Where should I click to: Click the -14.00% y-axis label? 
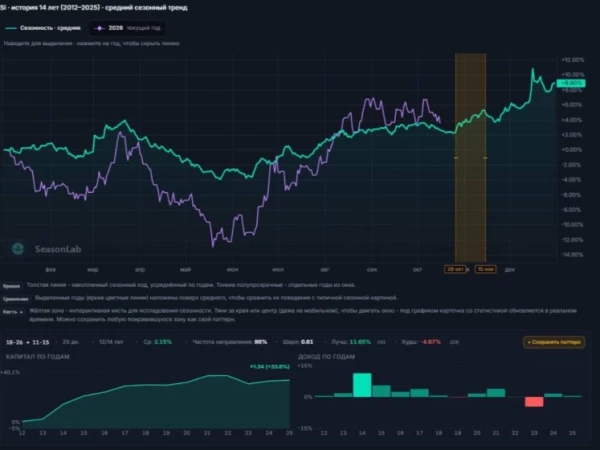tap(572, 255)
